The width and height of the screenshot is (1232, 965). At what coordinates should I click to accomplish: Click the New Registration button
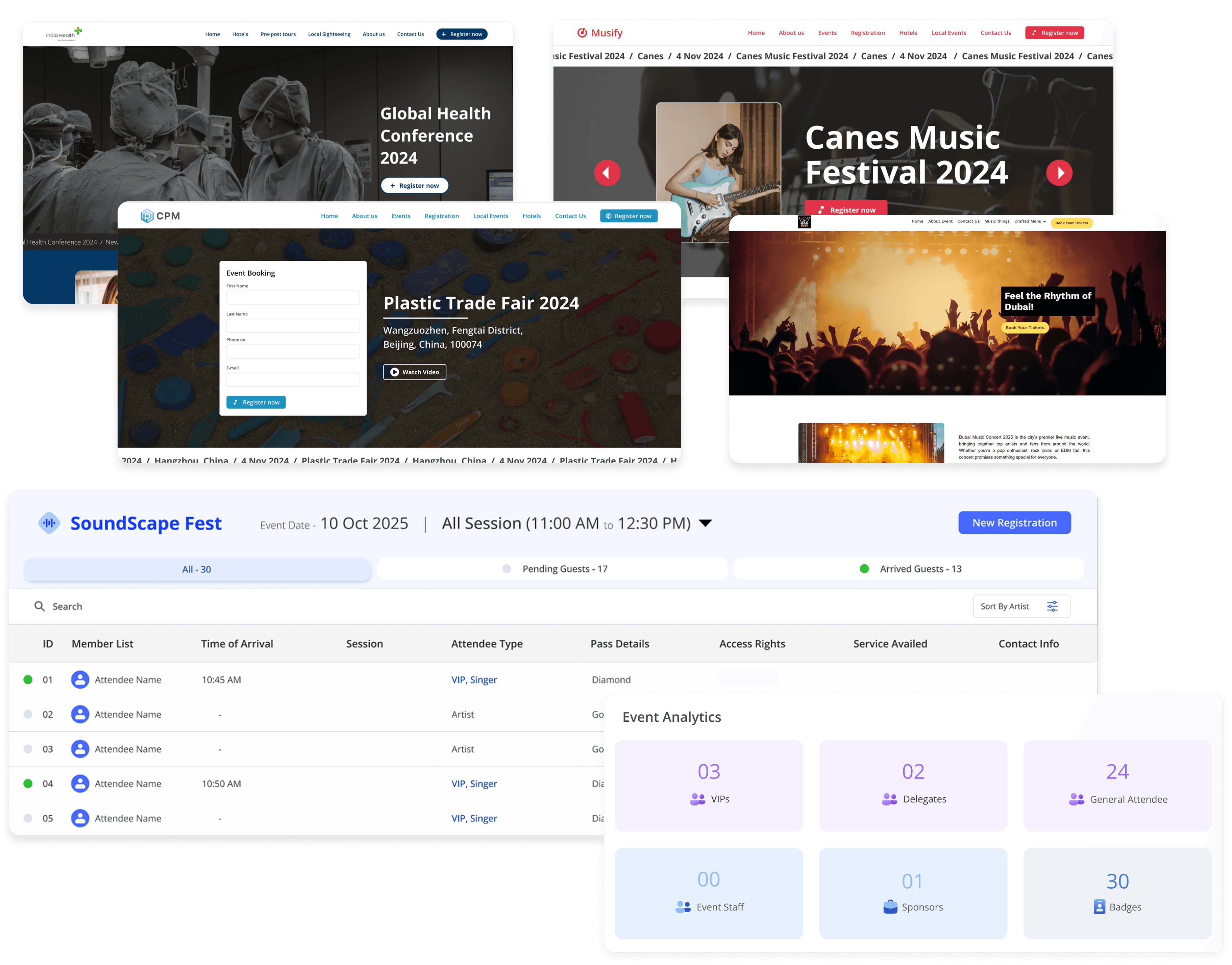pos(1014,523)
